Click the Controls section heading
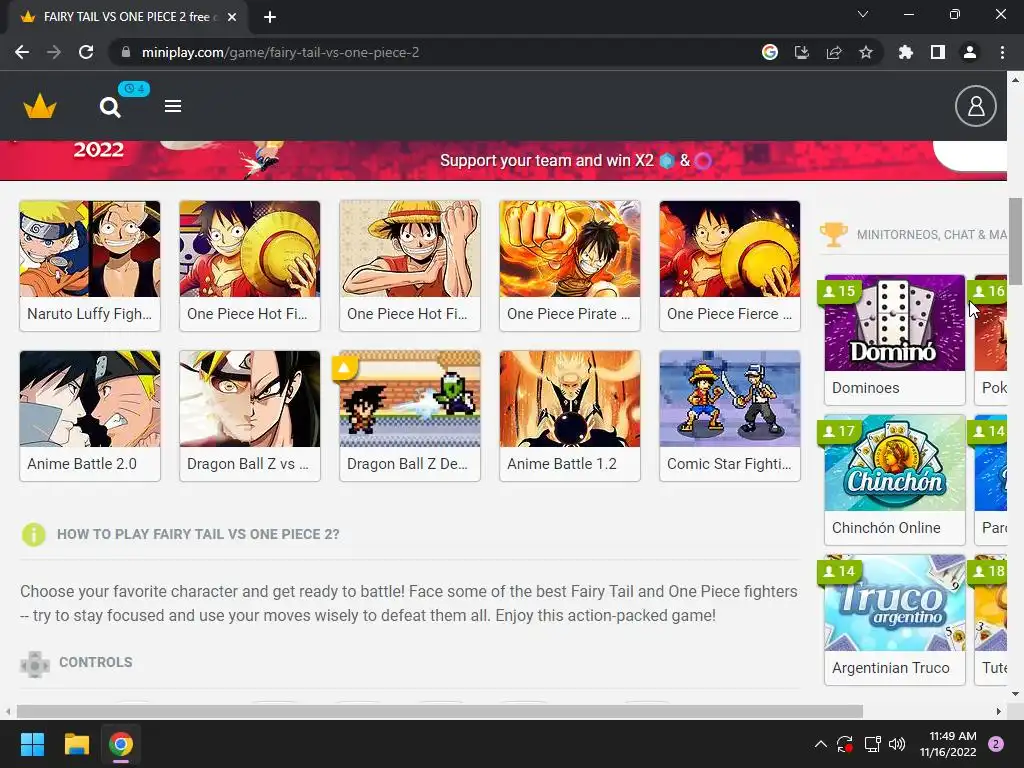 96,662
